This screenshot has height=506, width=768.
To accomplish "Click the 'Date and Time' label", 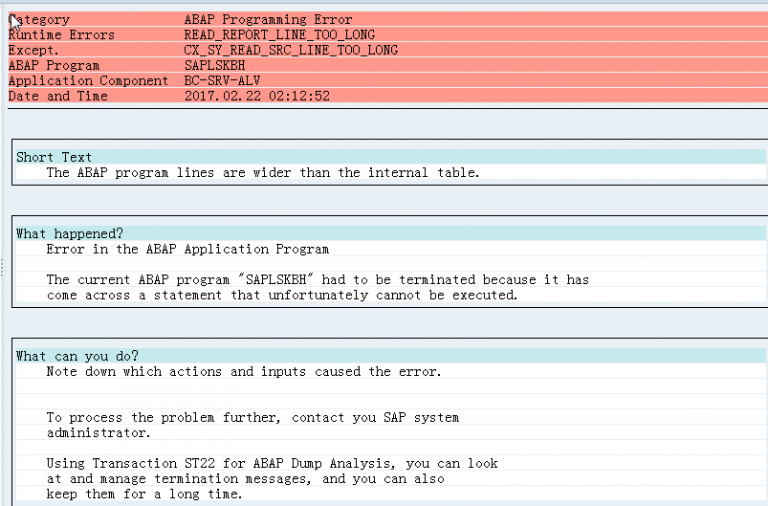I will 58,96.
